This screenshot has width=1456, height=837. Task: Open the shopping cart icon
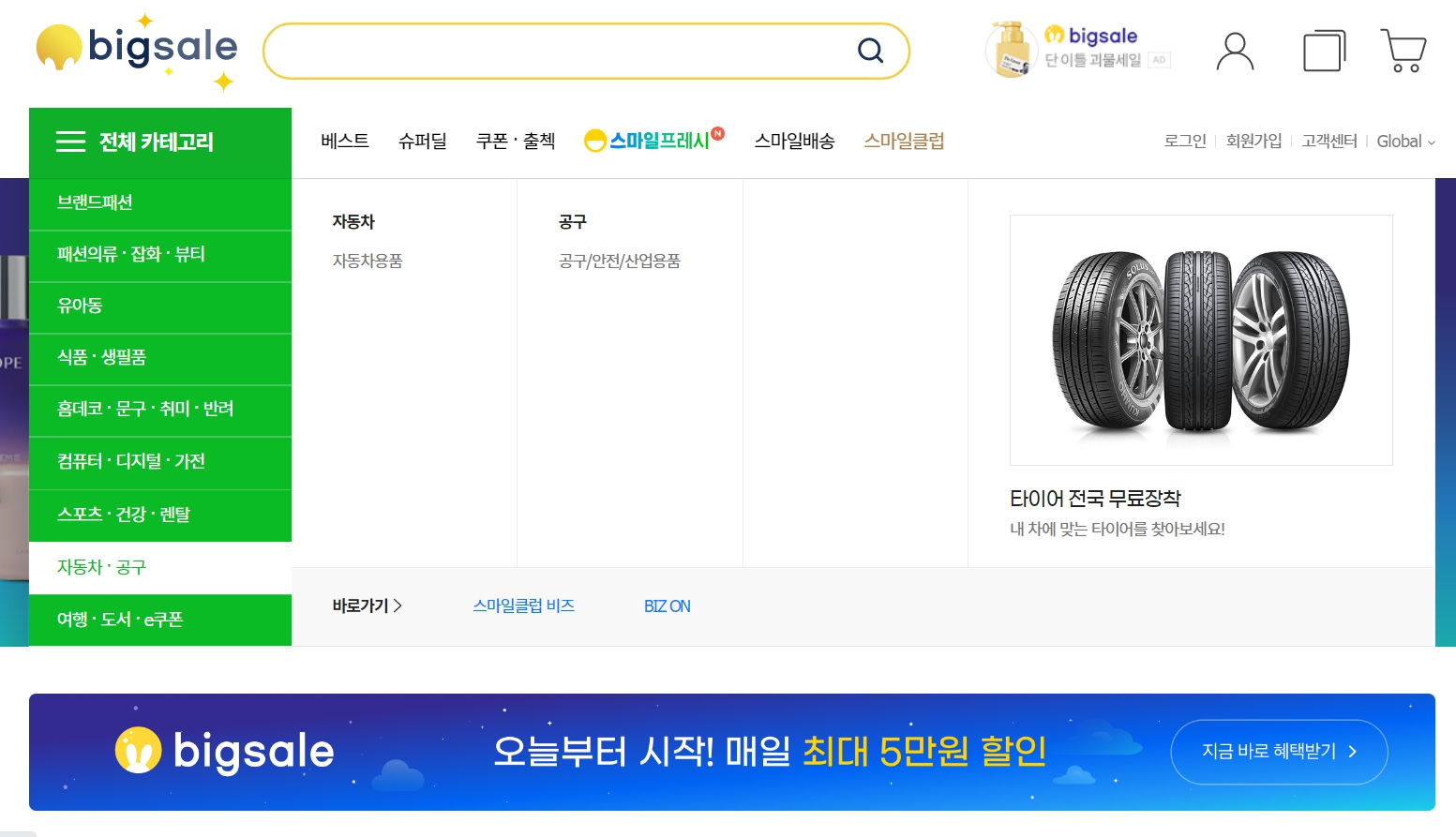point(1403,51)
